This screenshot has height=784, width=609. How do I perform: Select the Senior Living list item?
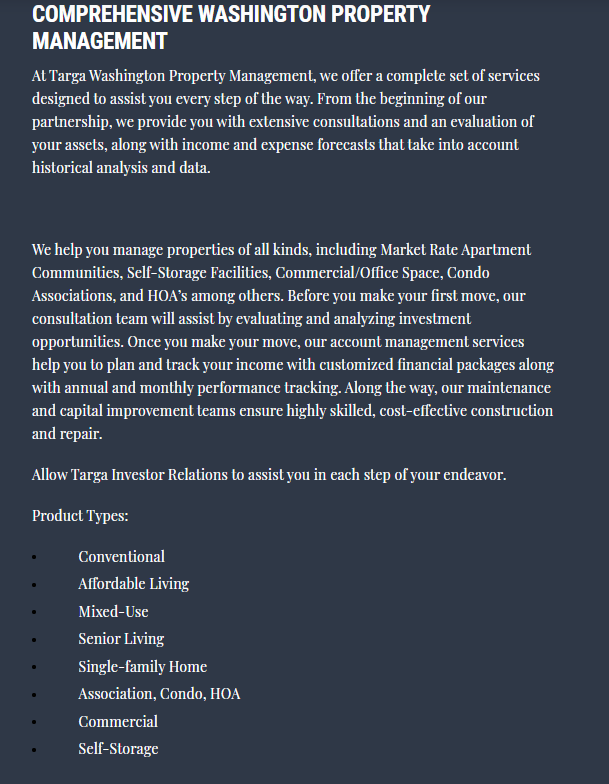(121, 639)
